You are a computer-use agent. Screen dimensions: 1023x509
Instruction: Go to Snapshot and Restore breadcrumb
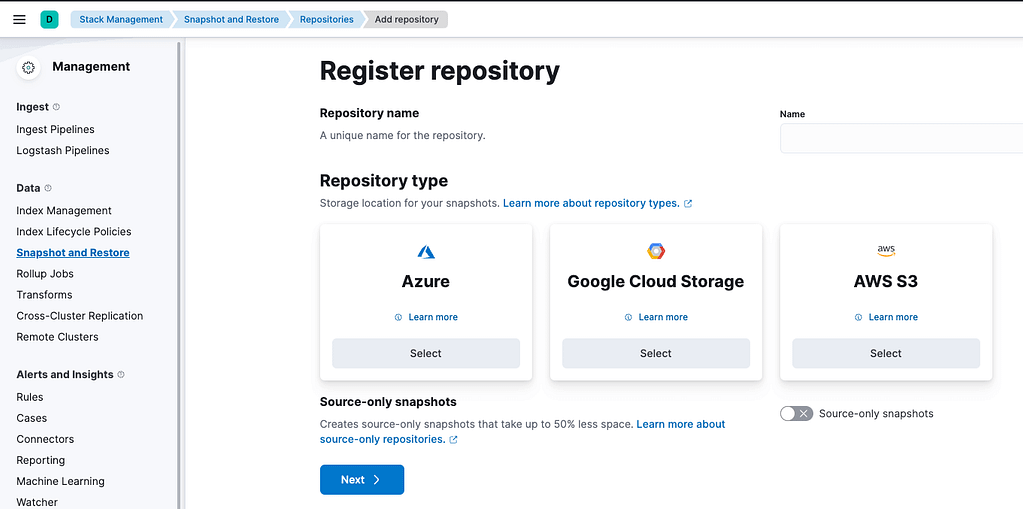(x=231, y=20)
